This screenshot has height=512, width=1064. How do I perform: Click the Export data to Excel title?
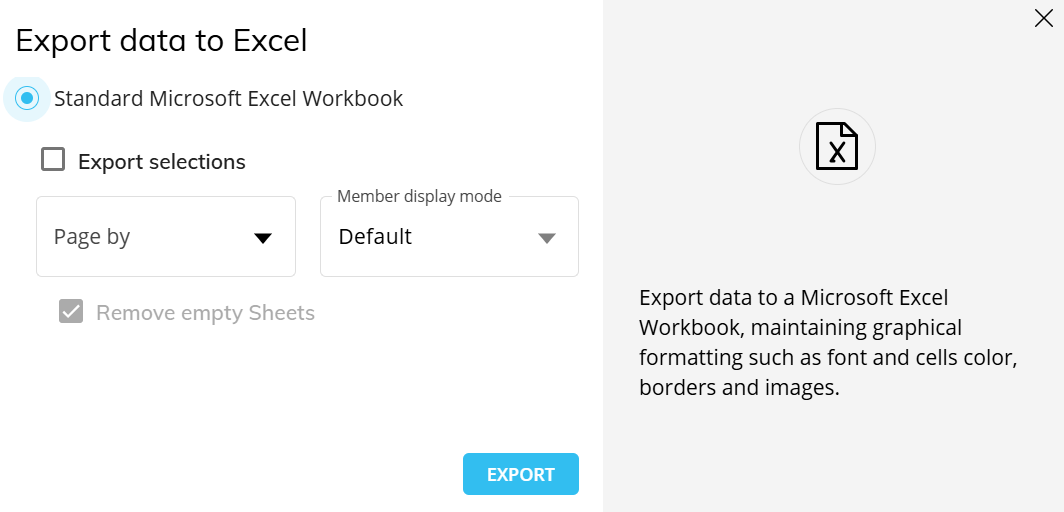(x=162, y=41)
